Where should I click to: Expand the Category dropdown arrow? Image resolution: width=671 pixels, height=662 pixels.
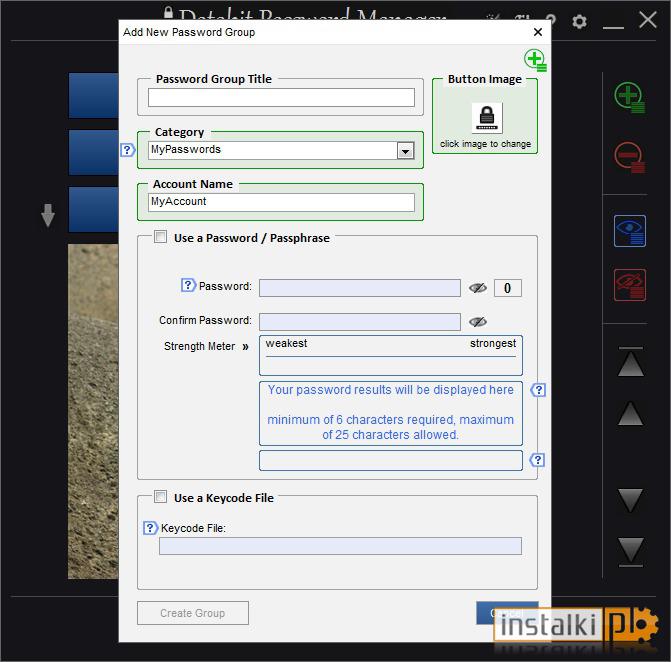click(405, 151)
